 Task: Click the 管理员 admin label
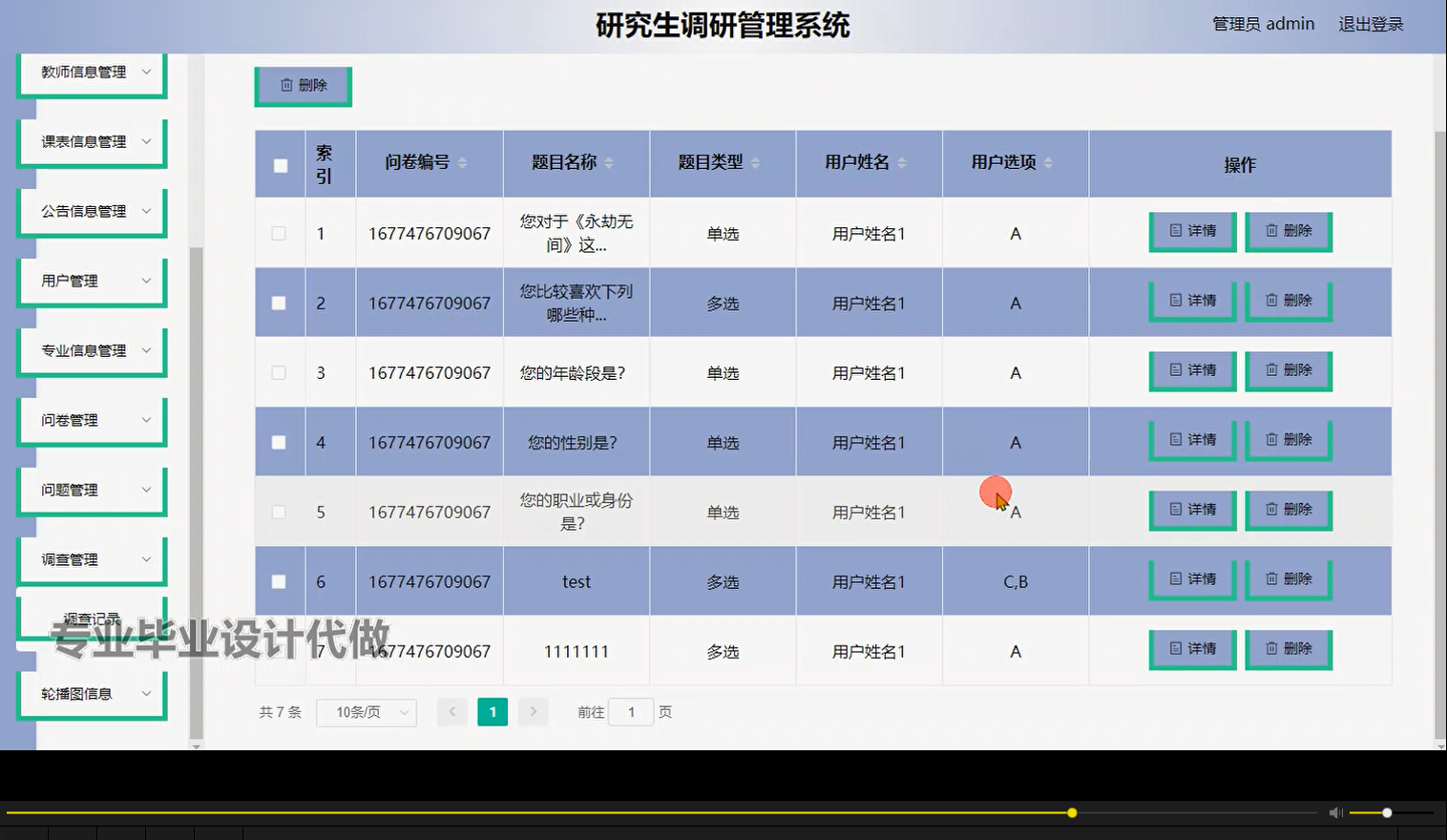(x=1263, y=24)
